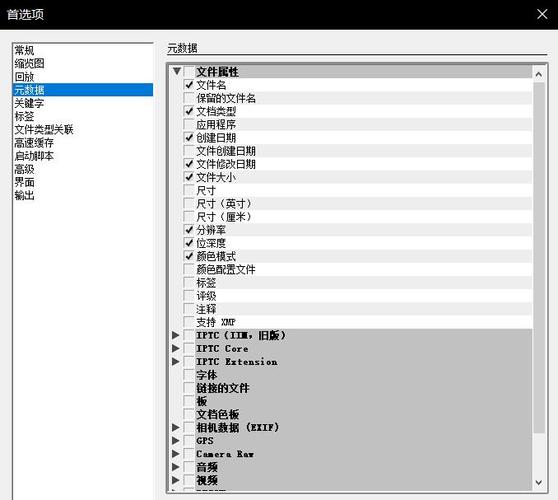Expand the 相机数据 (EXIF) group
558x500 pixels.
tap(175, 427)
